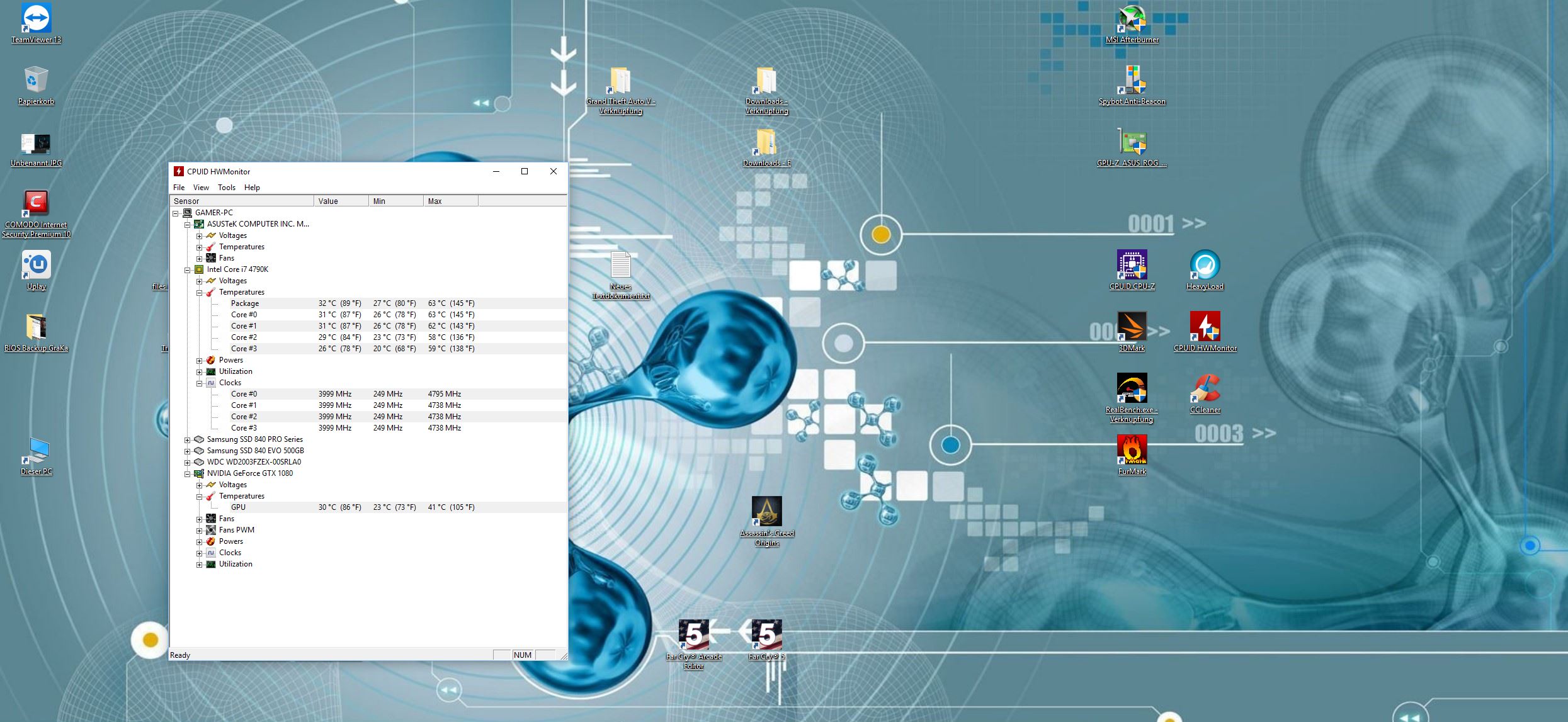The height and width of the screenshot is (722, 1568).
Task: Click the 3DMark desktop shortcut
Action: tap(1132, 327)
